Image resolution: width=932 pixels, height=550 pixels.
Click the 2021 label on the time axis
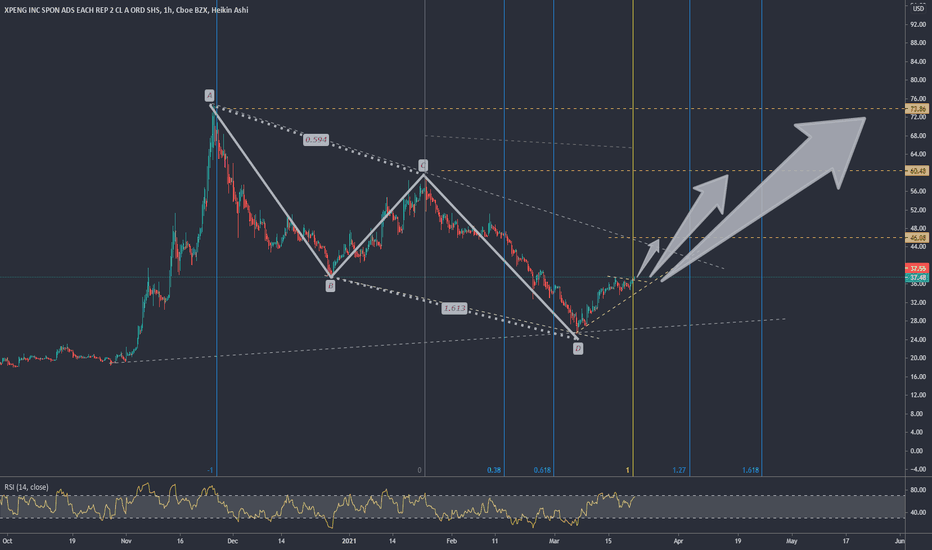[x=350, y=541]
